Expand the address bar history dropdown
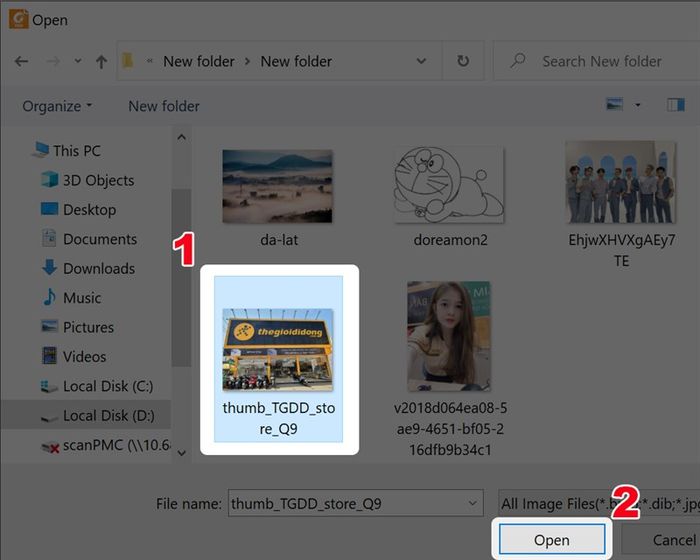The image size is (700, 560). [x=421, y=61]
